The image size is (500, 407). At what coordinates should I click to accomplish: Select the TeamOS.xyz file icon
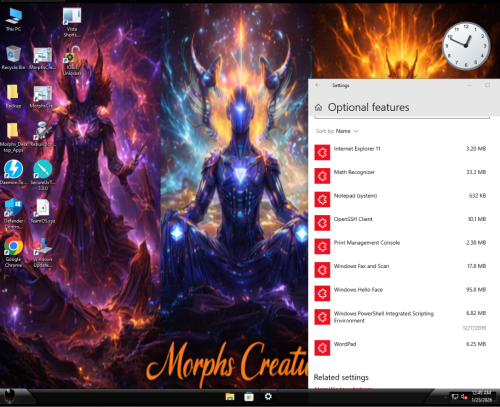click(43, 211)
